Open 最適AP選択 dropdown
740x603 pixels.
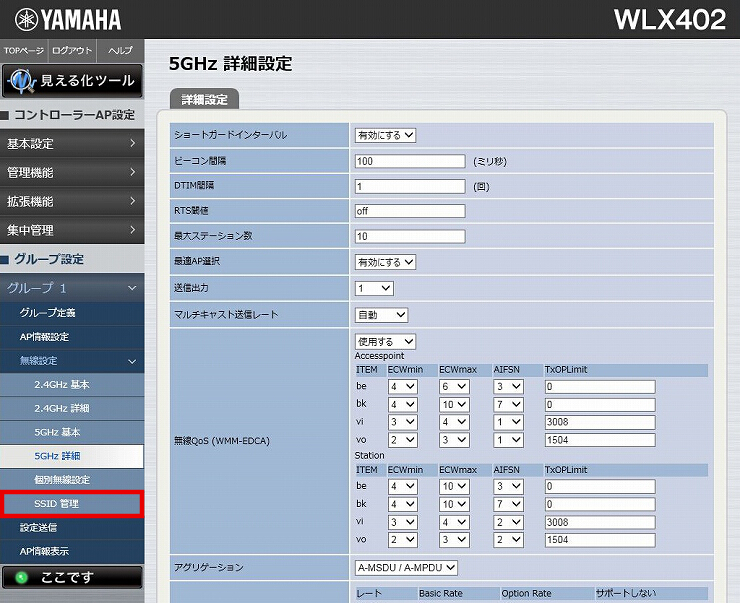coord(385,262)
